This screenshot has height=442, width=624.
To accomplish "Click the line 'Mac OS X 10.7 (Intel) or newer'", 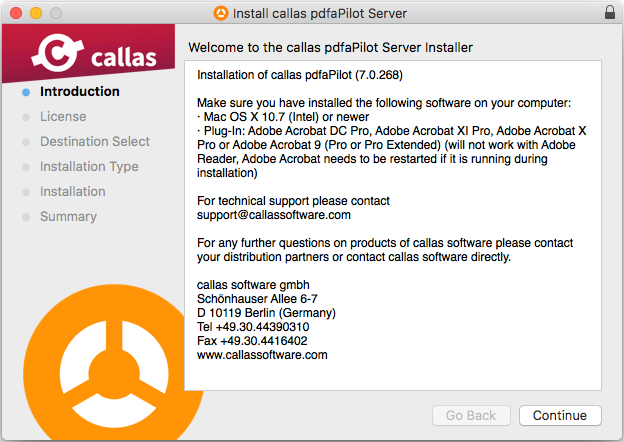I will [283, 117].
